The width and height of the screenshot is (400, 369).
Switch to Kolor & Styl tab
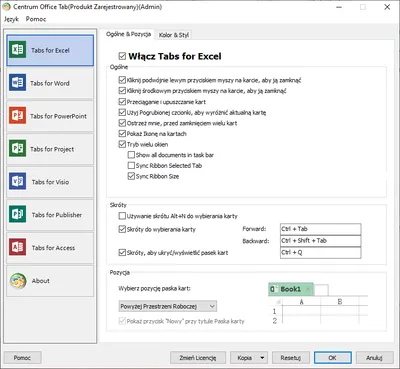[174, 35]
